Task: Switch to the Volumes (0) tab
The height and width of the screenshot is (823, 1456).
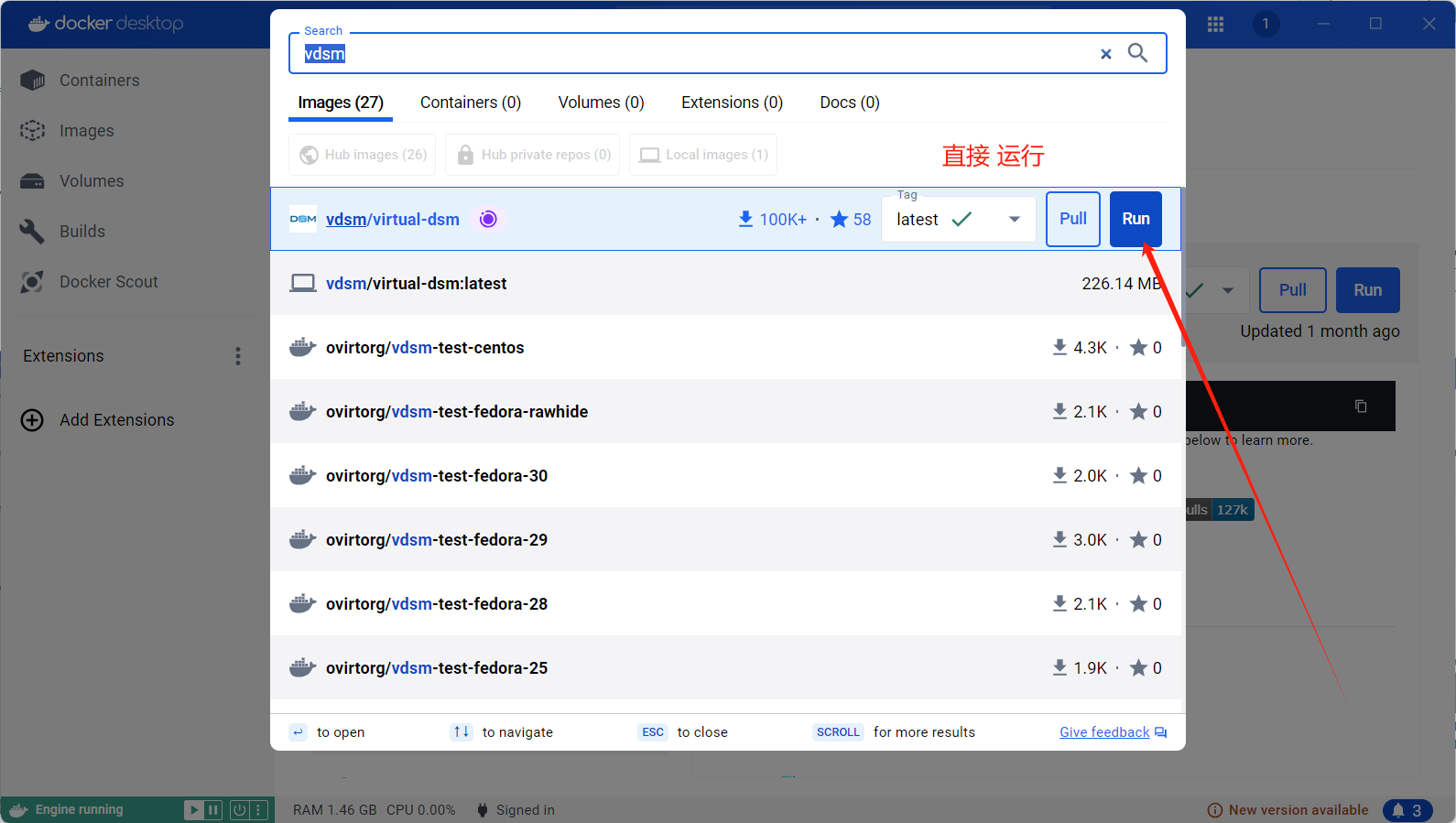Action: [602, 103]
